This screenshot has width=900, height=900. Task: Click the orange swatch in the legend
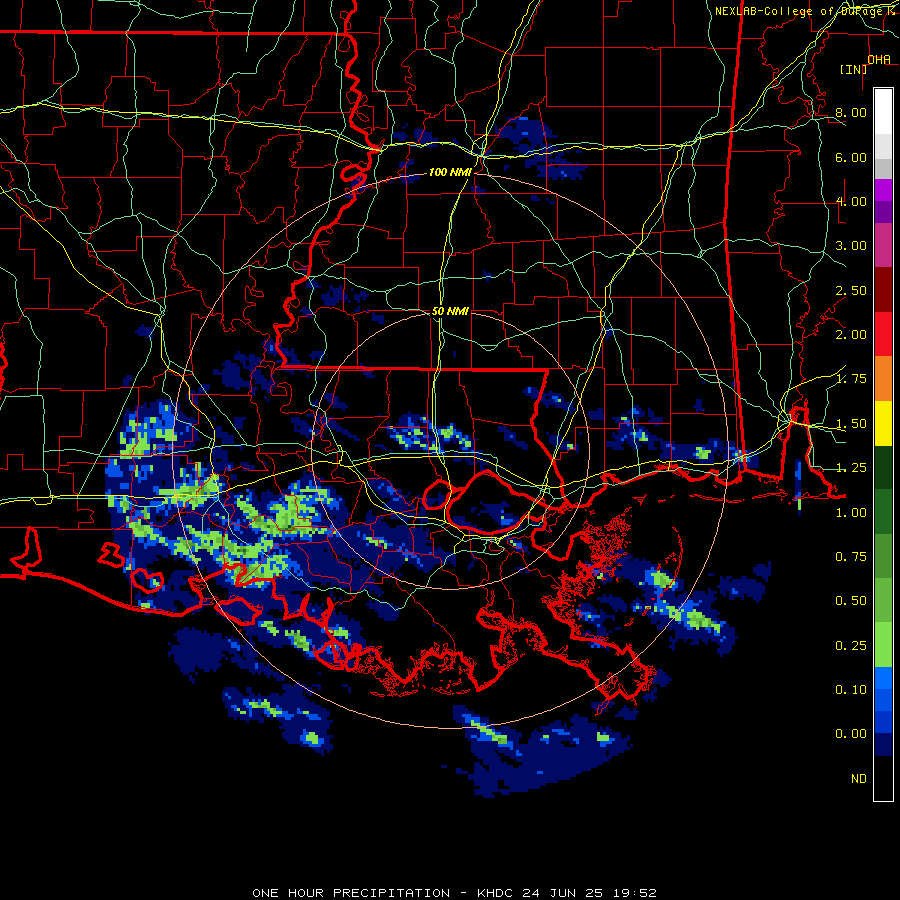tap(883, 379)
